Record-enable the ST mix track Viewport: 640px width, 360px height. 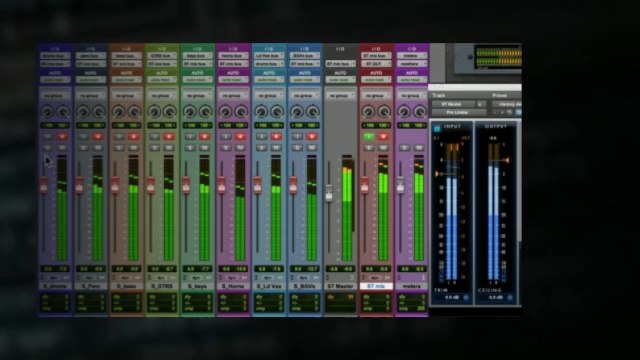click(383, 136)
